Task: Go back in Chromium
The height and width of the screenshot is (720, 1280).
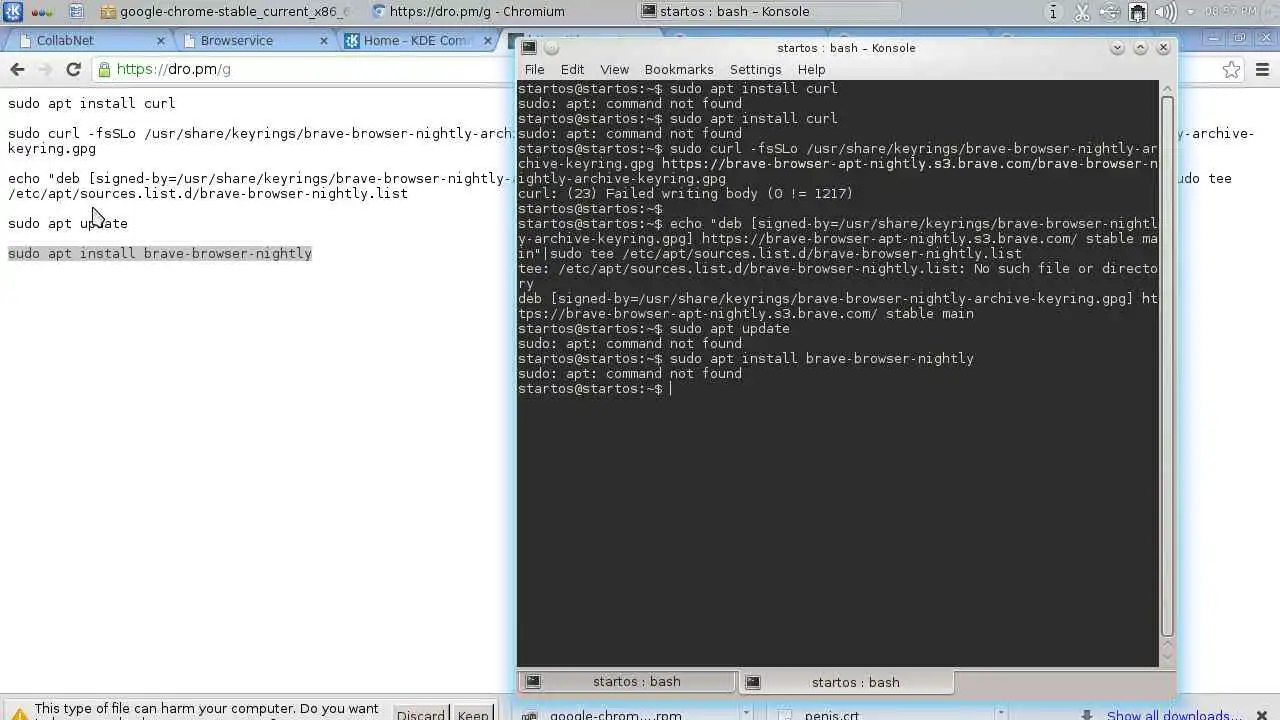Action: click(17, 69)
